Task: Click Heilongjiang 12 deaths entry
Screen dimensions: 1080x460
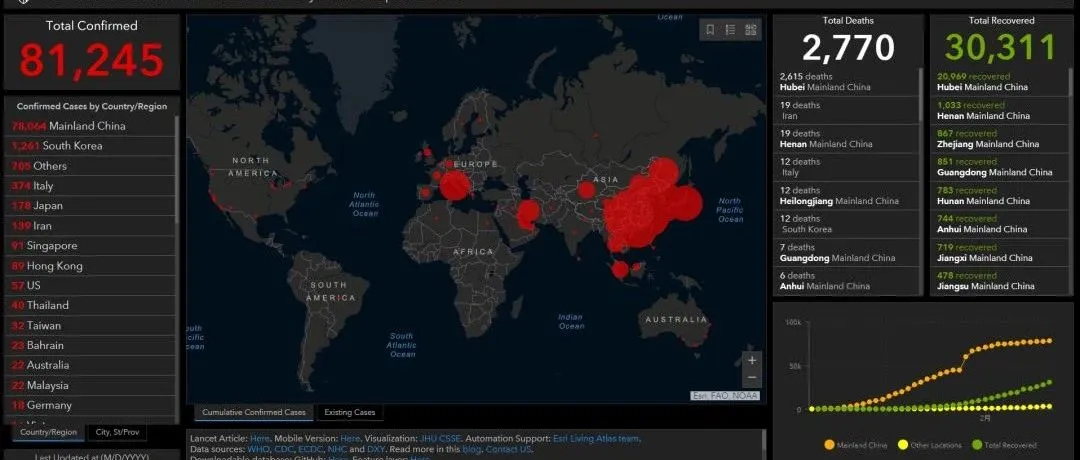Action: coord(847,196)
